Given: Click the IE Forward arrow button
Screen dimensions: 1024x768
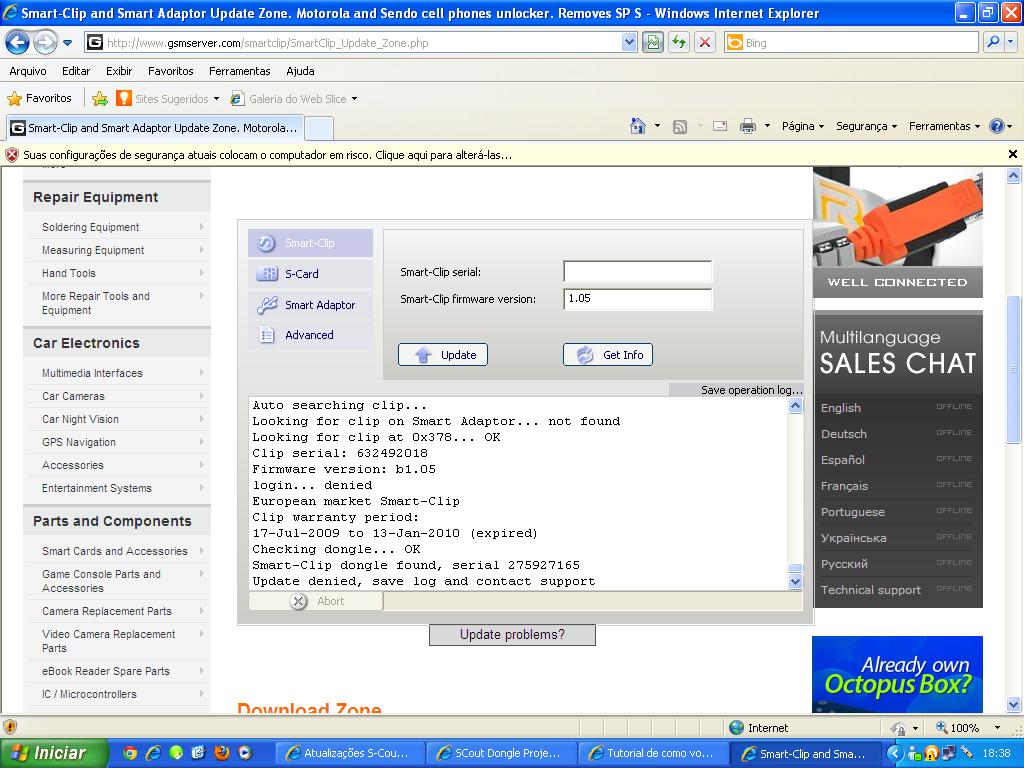Looking at the screenshot, I should tap(44, 43).
